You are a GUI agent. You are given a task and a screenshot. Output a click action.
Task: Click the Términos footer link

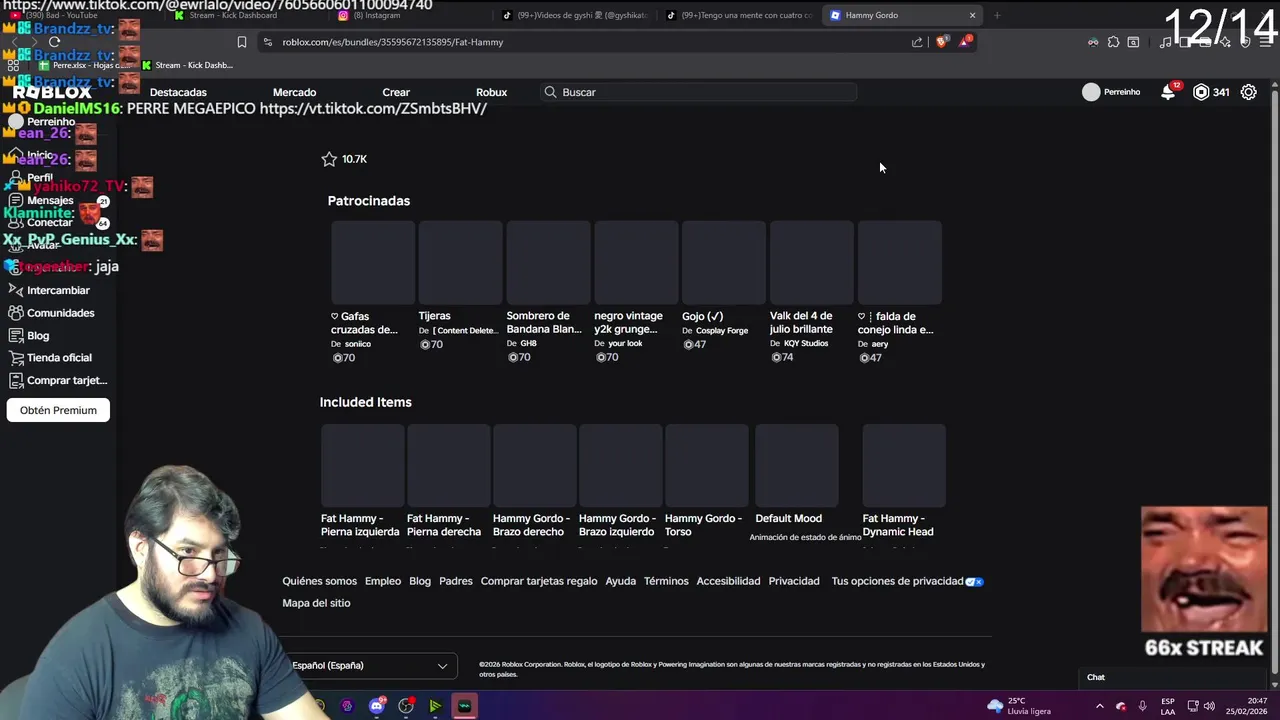666,581
